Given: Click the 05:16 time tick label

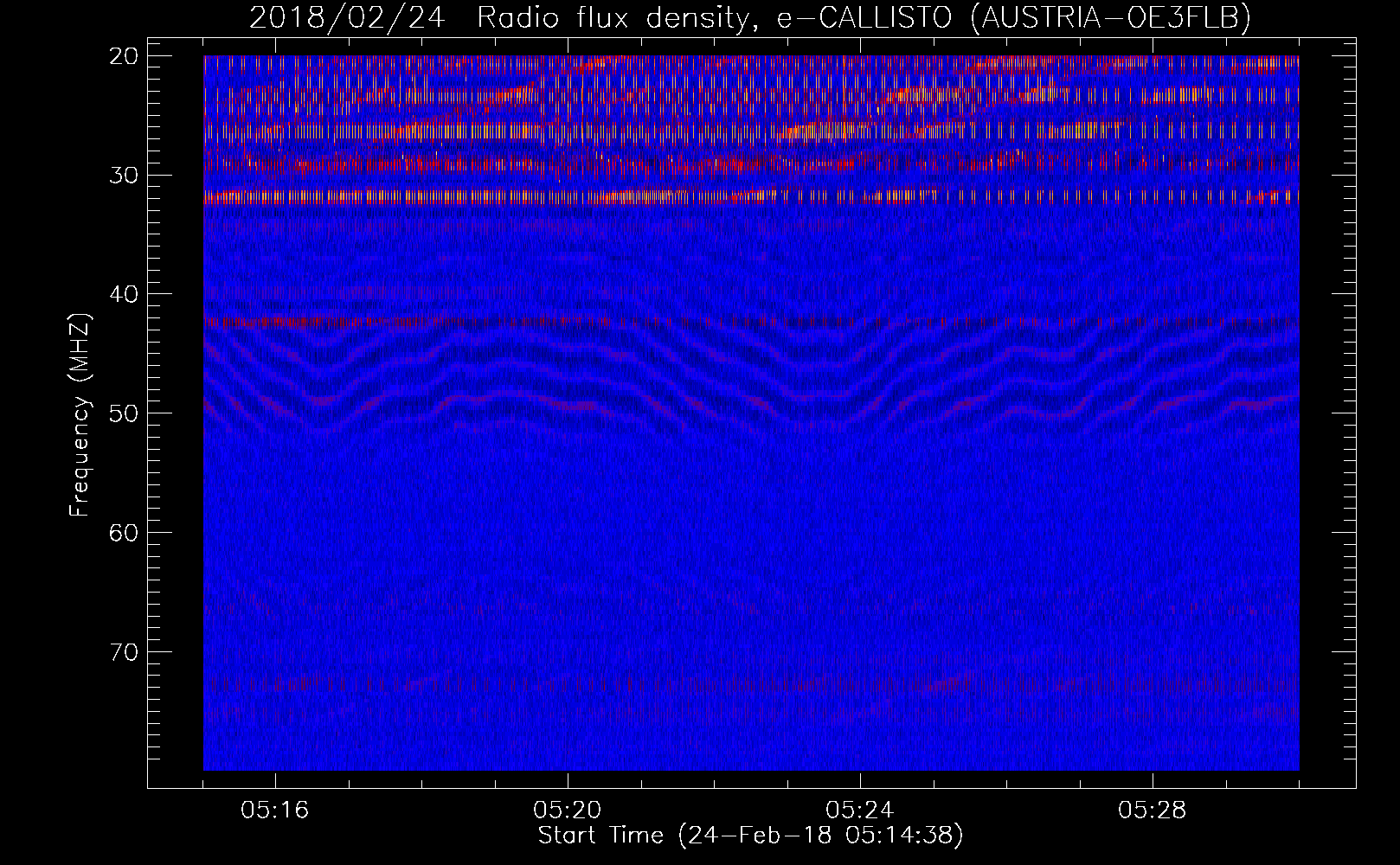Looking at the screenshot, I should 275,811.
